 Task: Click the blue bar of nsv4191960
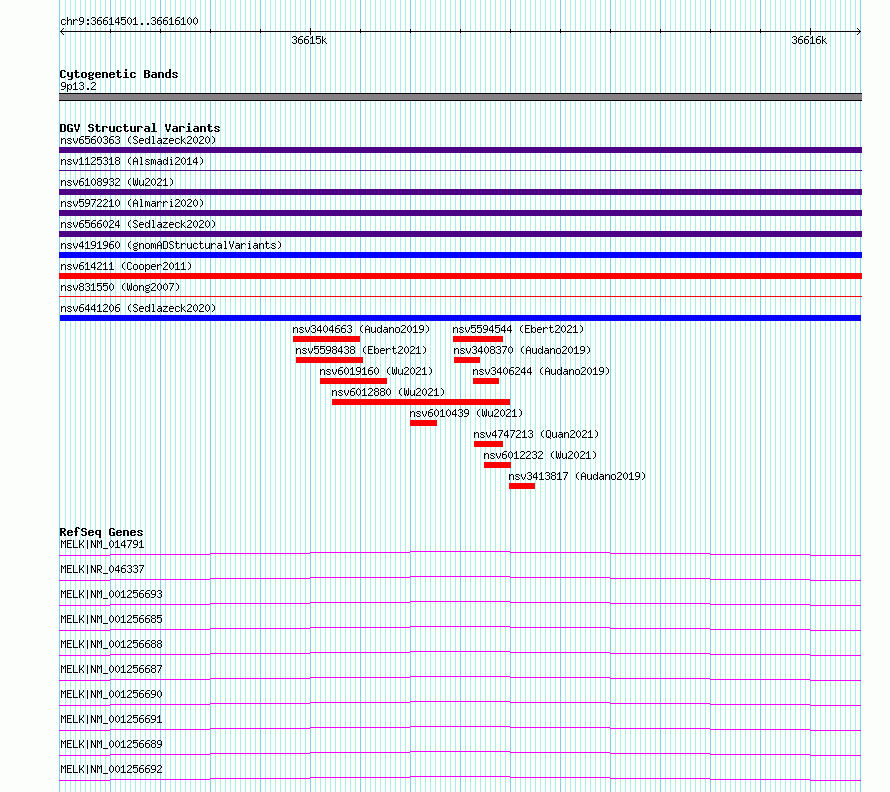[460, 255]
